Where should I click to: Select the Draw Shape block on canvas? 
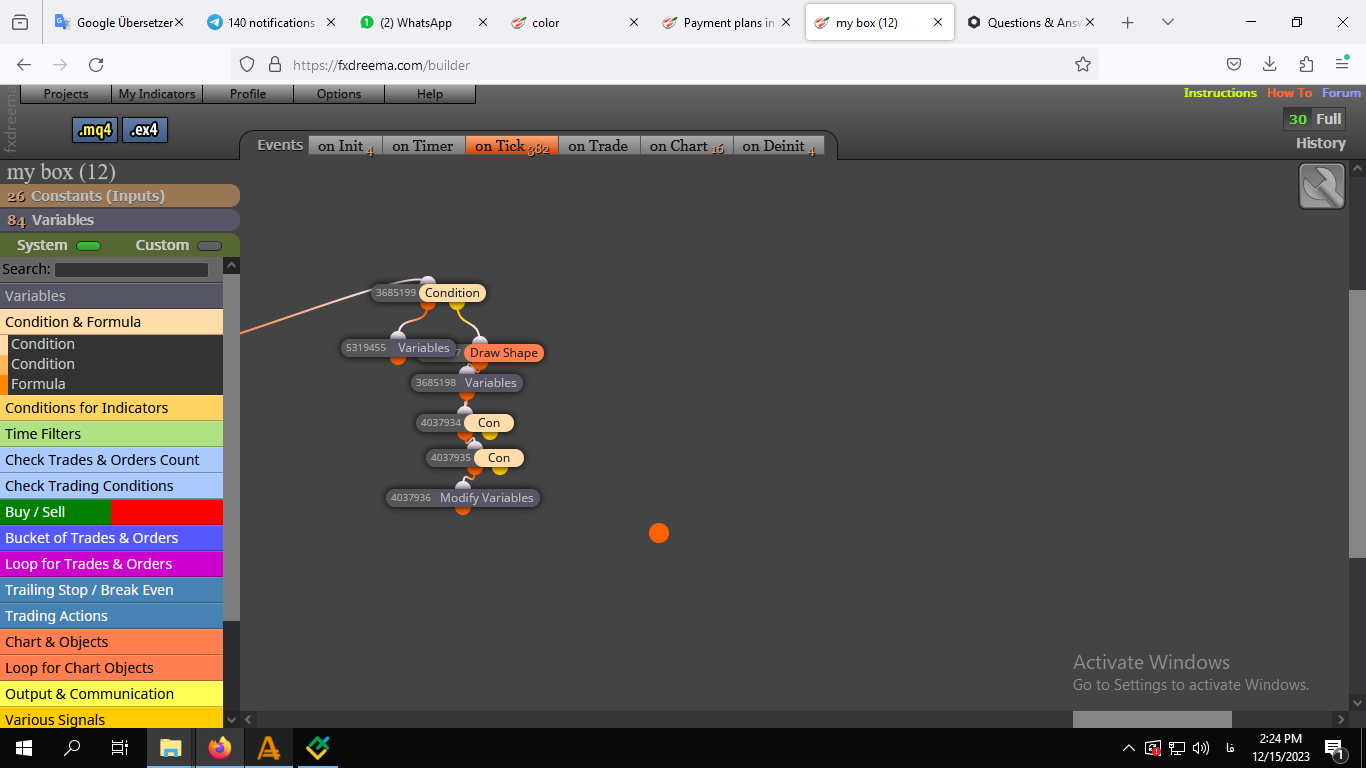504,353
